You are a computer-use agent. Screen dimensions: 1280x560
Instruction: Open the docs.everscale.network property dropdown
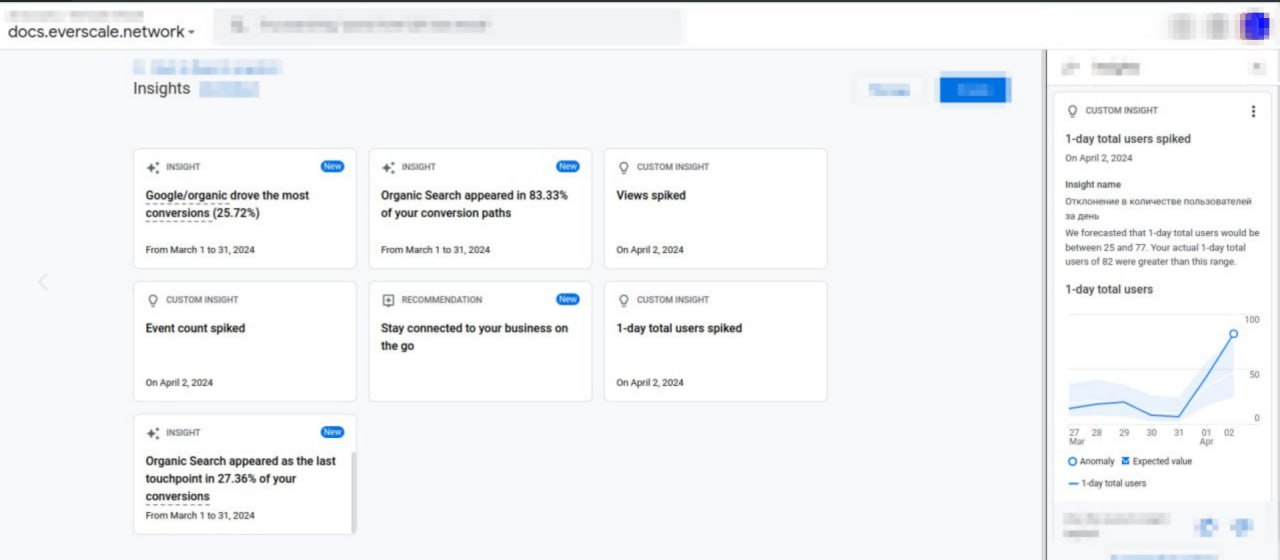pyautogui.click(x=100, y=32)
